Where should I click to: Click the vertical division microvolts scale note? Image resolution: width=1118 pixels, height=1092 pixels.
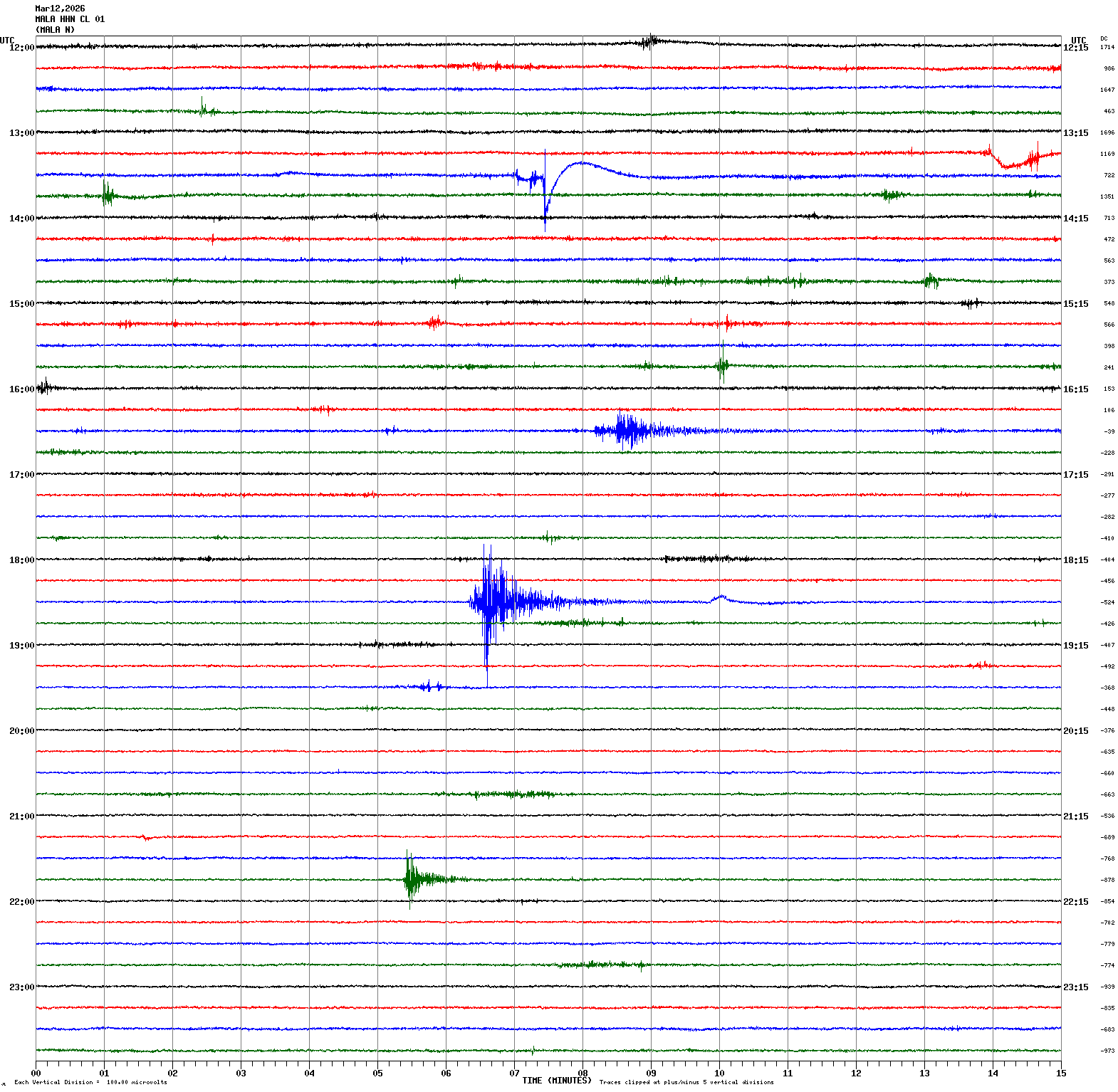pos(90,1083)
